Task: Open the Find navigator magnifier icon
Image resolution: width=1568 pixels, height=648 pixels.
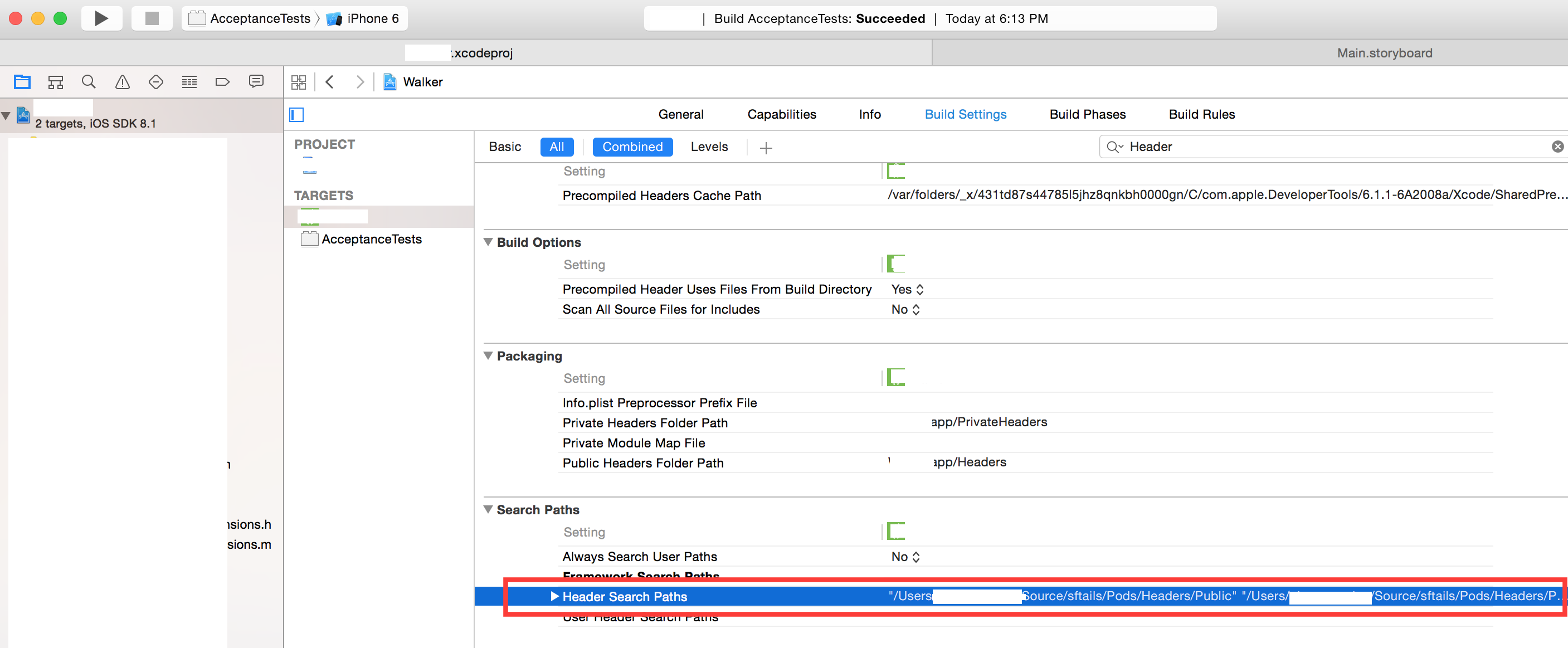Action: [x=89, y=81]
